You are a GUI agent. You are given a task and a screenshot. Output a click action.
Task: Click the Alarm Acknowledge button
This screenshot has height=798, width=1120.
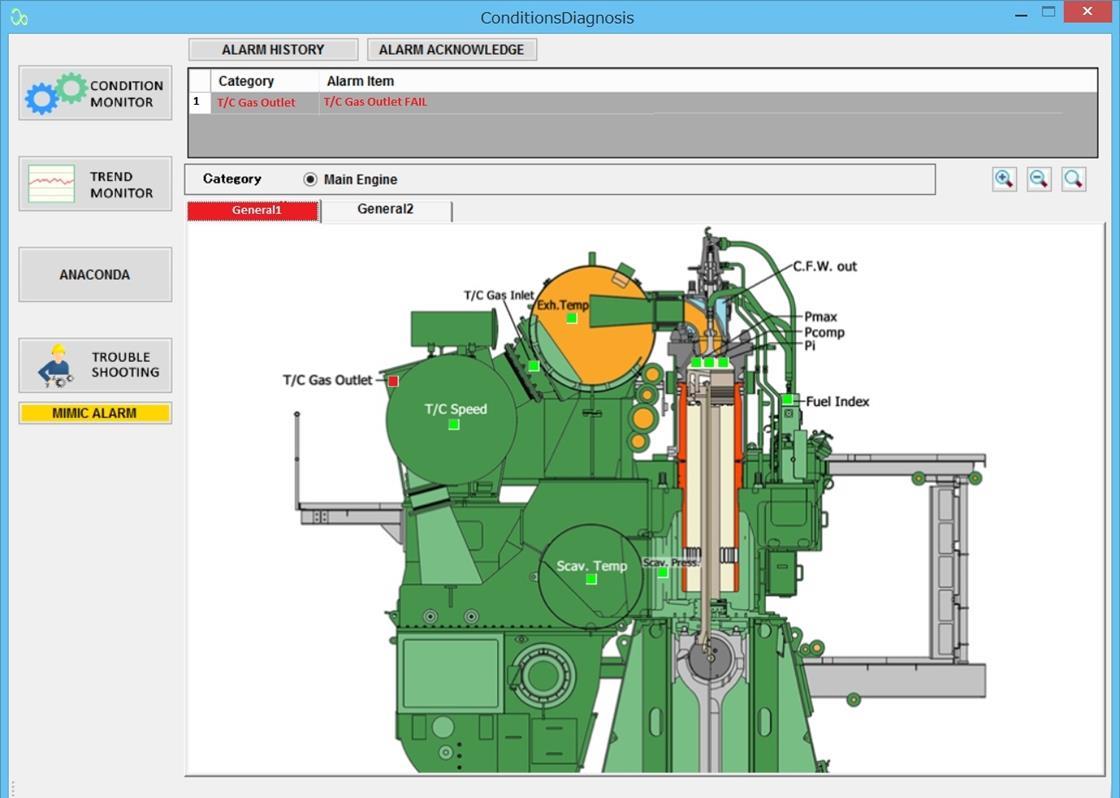click(x=451, y=49)
